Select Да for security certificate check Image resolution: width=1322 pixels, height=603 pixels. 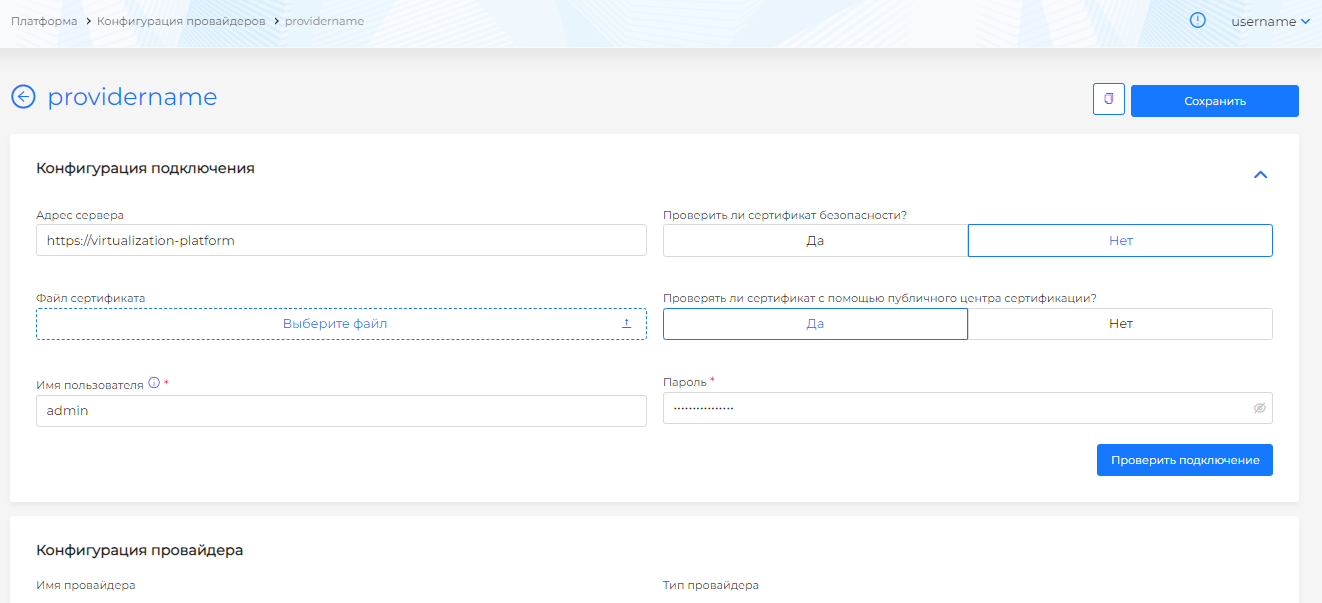click(x=815, y=240)
